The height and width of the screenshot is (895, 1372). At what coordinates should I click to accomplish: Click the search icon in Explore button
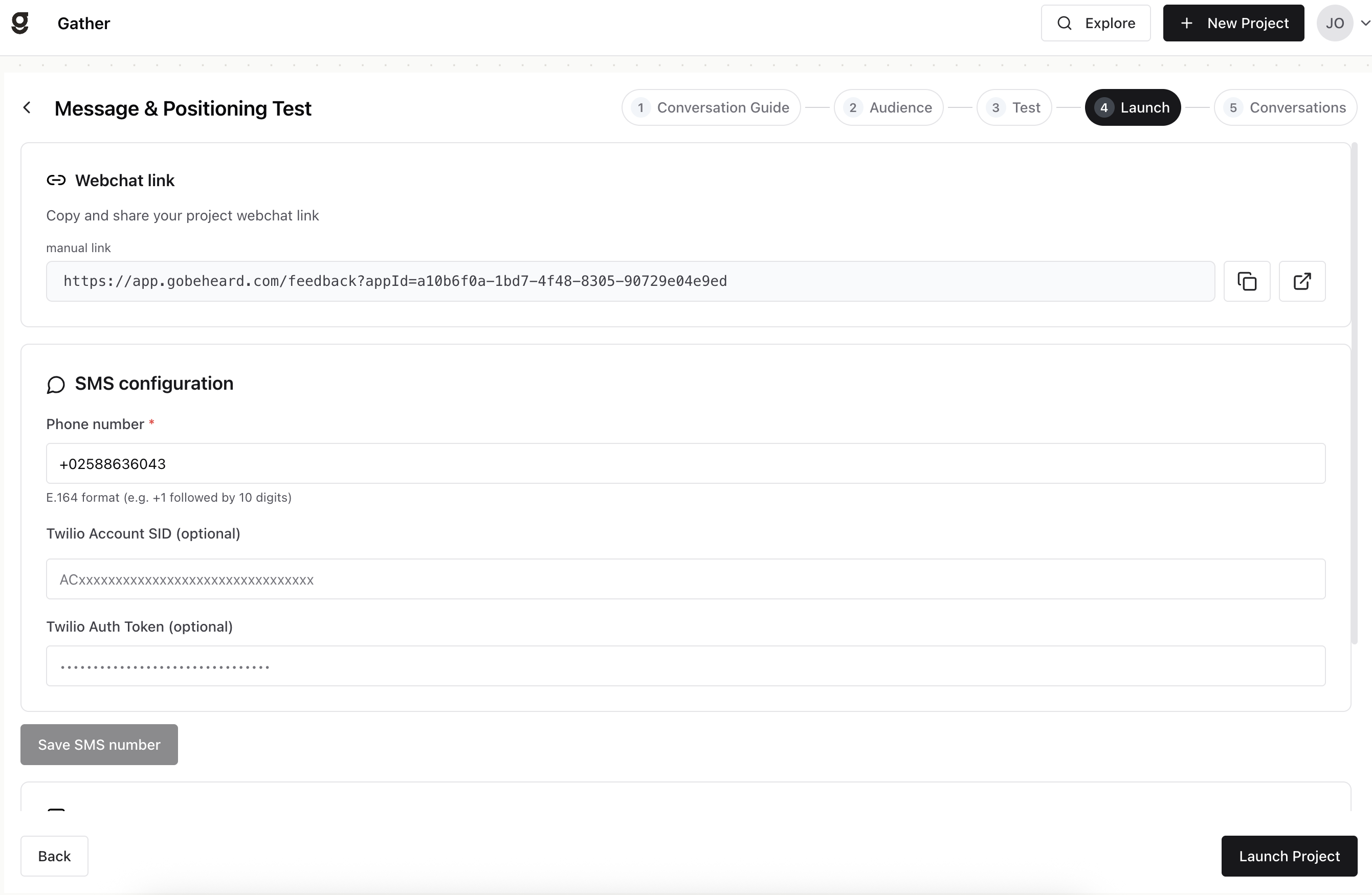(1064, 23)
